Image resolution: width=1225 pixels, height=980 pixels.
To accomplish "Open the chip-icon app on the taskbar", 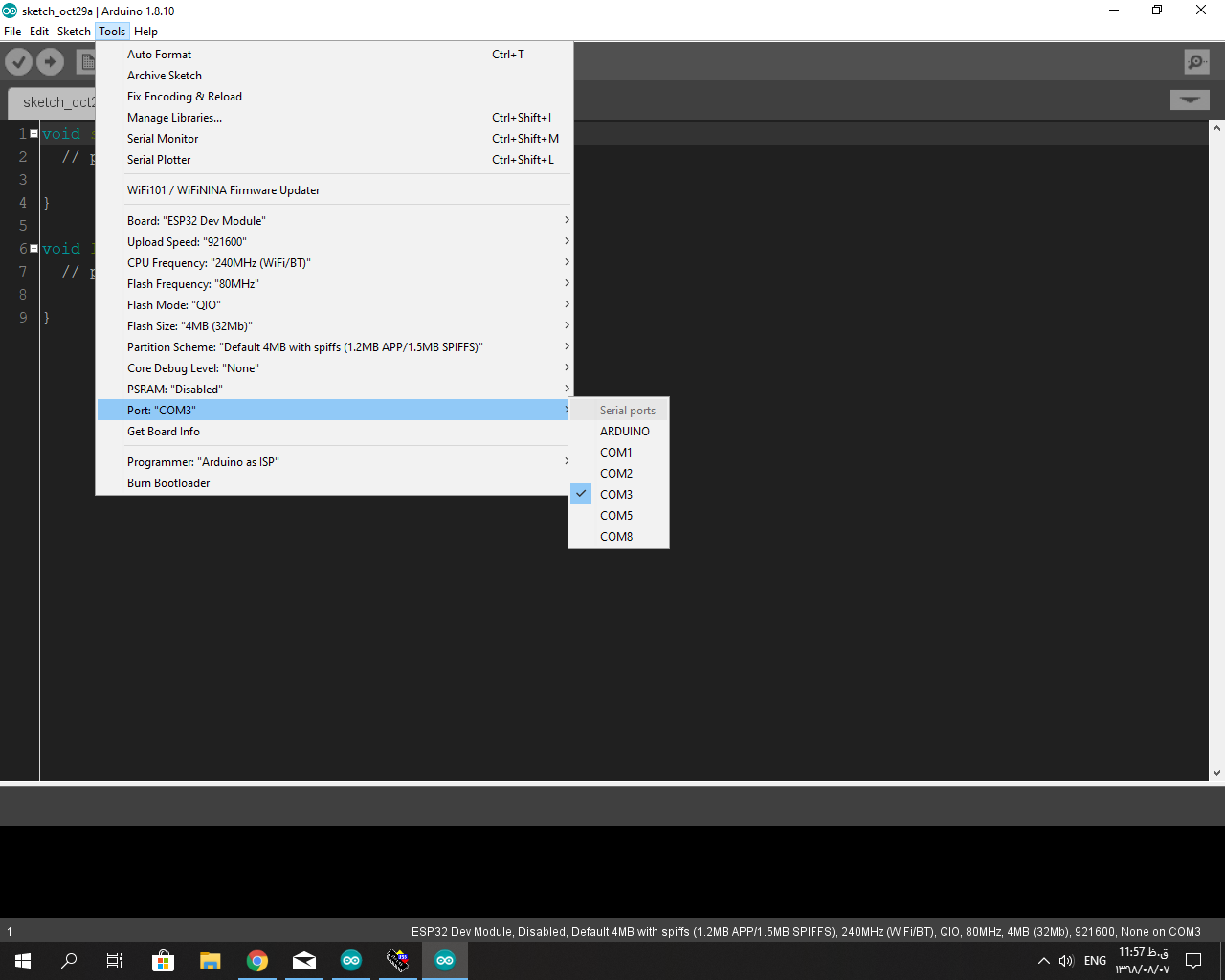I will point(398,961).
